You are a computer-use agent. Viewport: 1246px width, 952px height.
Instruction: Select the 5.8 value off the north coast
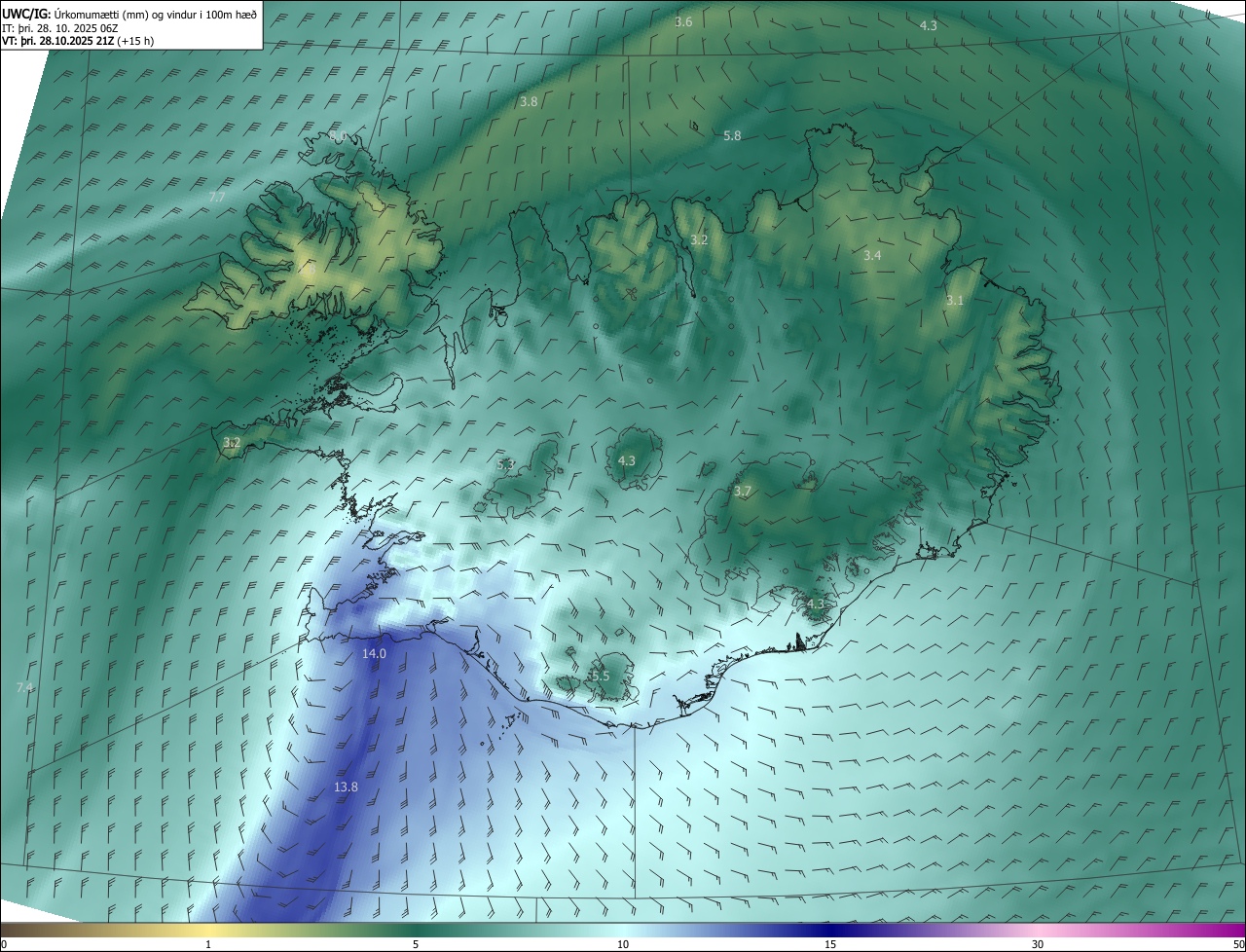733,135
